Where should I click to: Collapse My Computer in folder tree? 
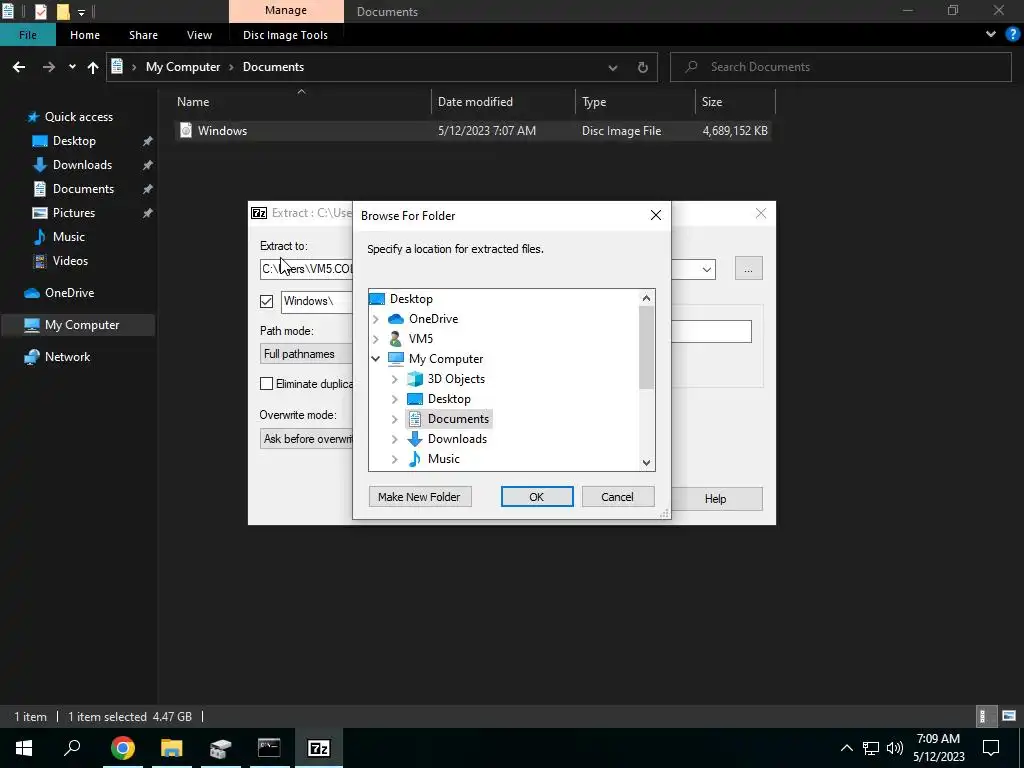click(x=376, y=359)
